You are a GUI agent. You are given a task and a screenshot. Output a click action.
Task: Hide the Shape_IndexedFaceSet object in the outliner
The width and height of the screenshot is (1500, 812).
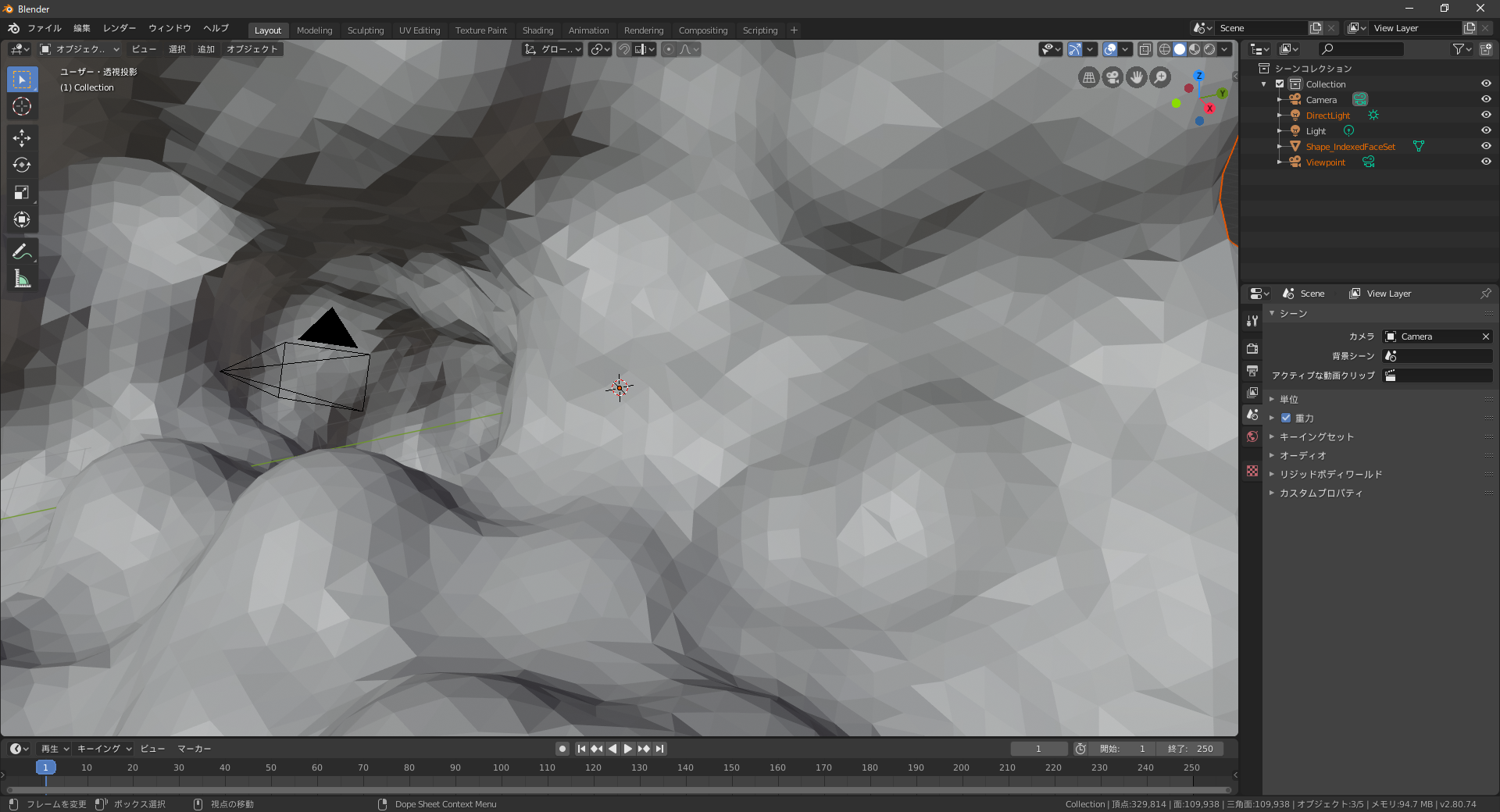[1487, 146]
